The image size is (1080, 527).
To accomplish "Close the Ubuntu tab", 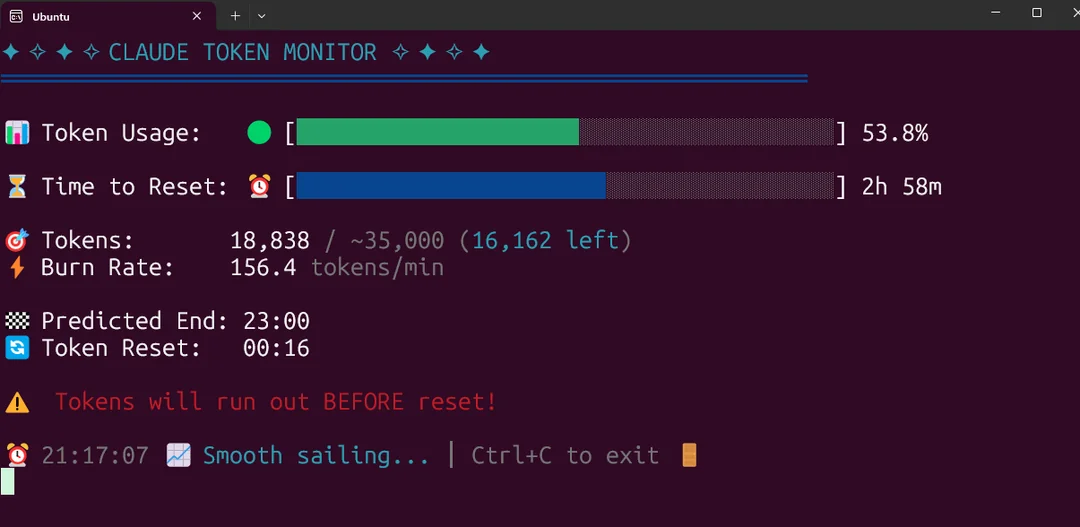I will 197,16.
